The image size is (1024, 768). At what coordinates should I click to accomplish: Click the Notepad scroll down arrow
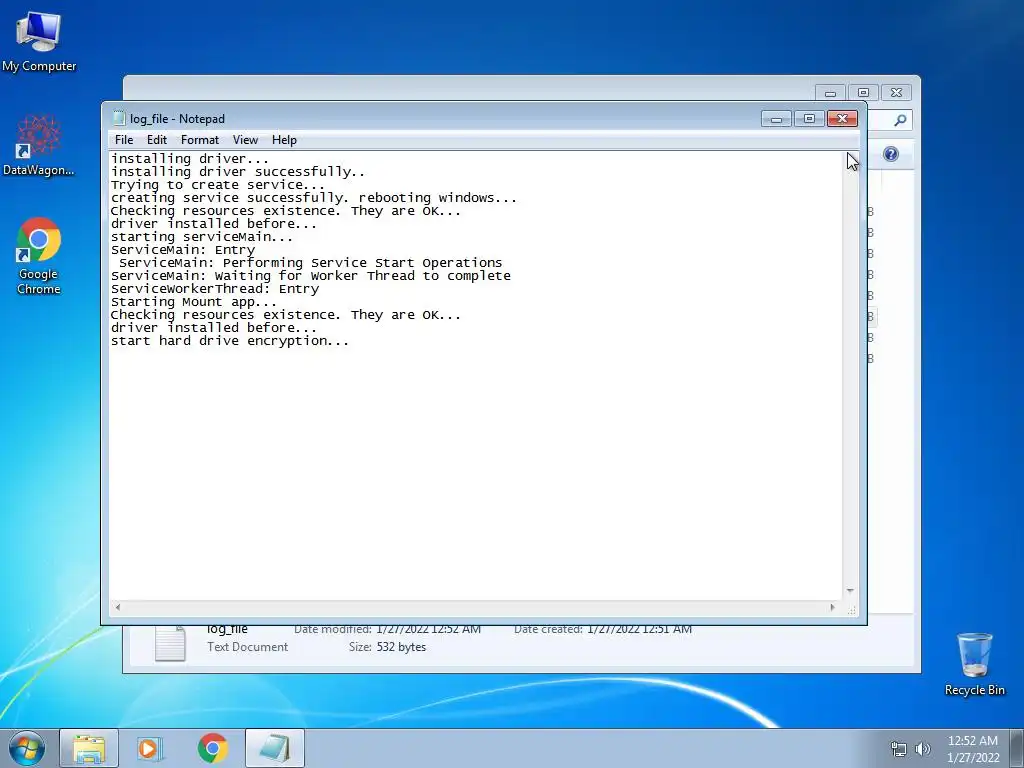[850, 590]
